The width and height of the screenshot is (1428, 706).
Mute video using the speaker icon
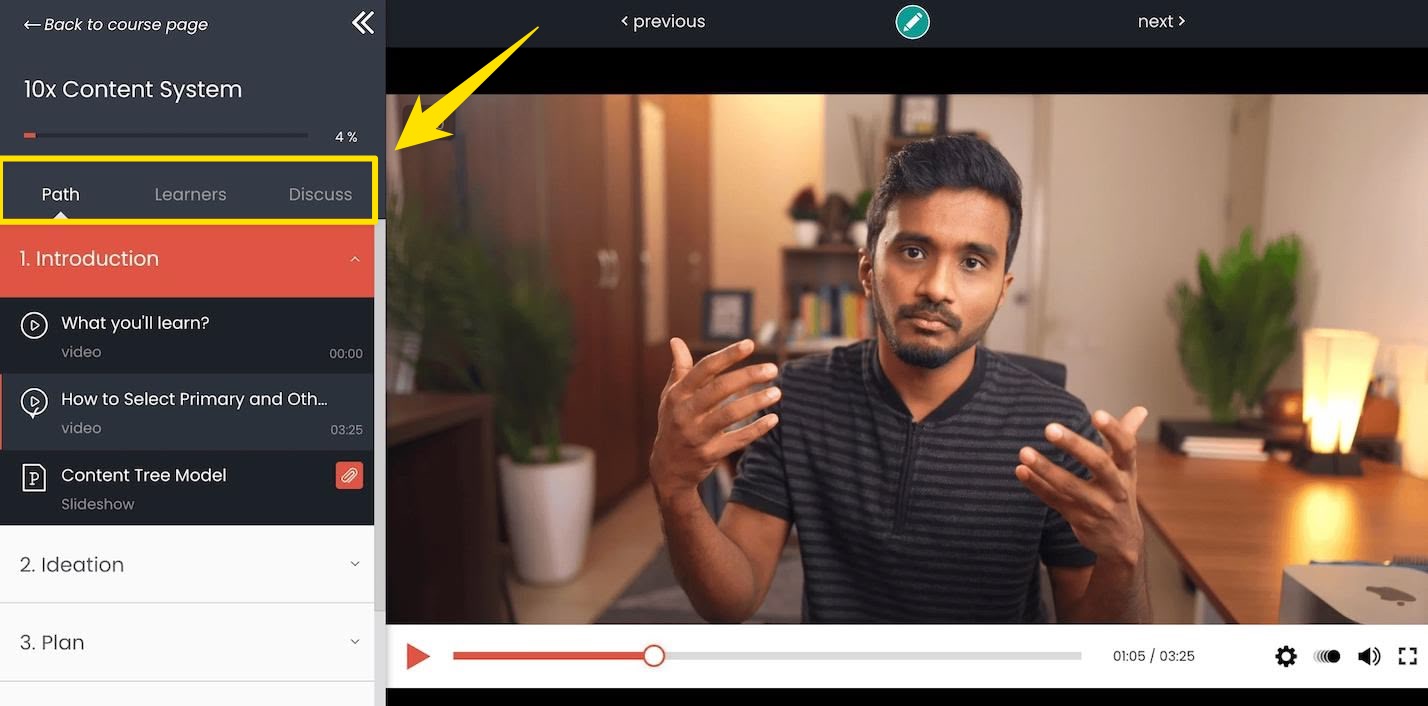(1368, 656)
